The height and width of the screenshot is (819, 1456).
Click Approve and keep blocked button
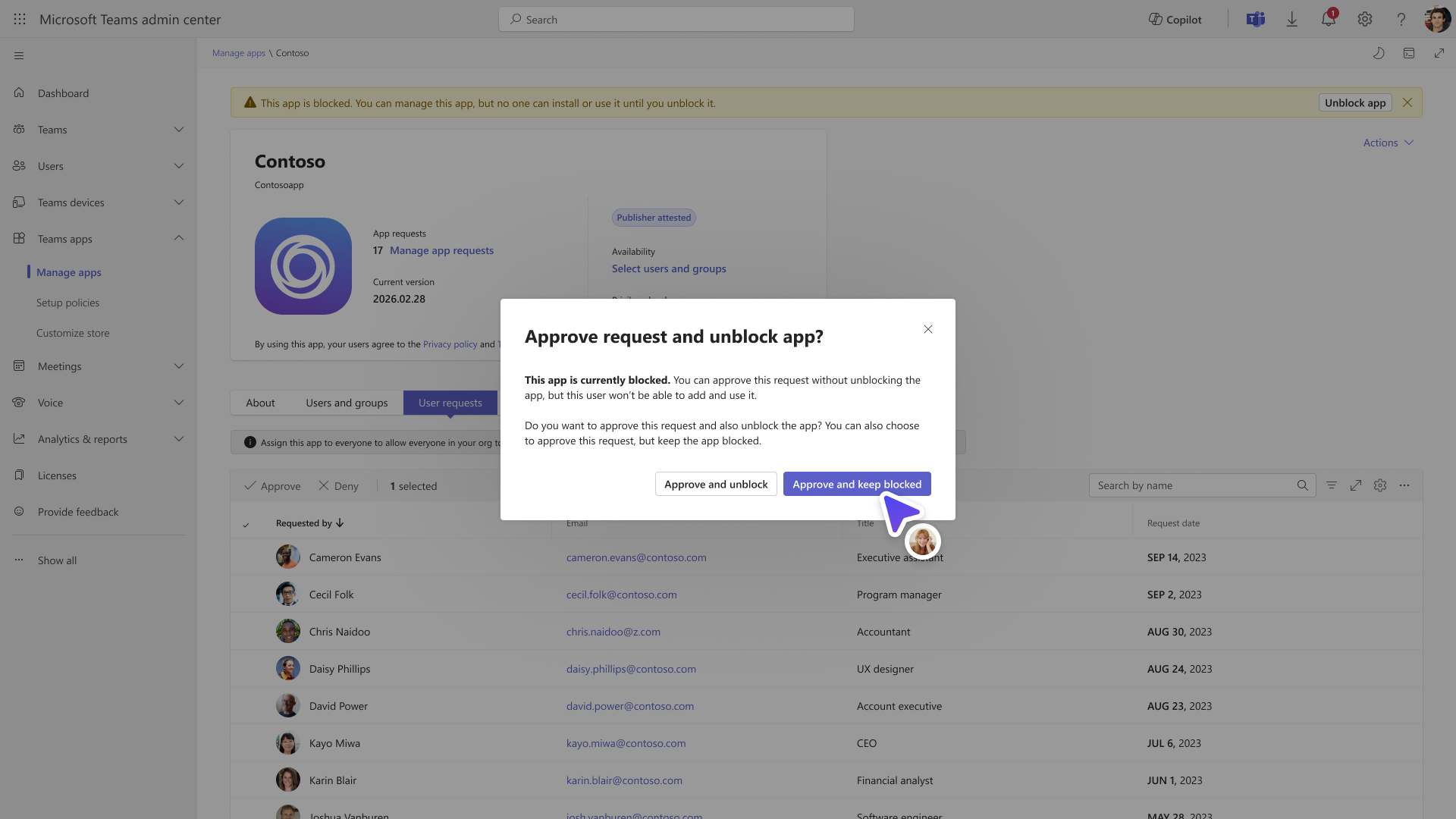point(857,484)
